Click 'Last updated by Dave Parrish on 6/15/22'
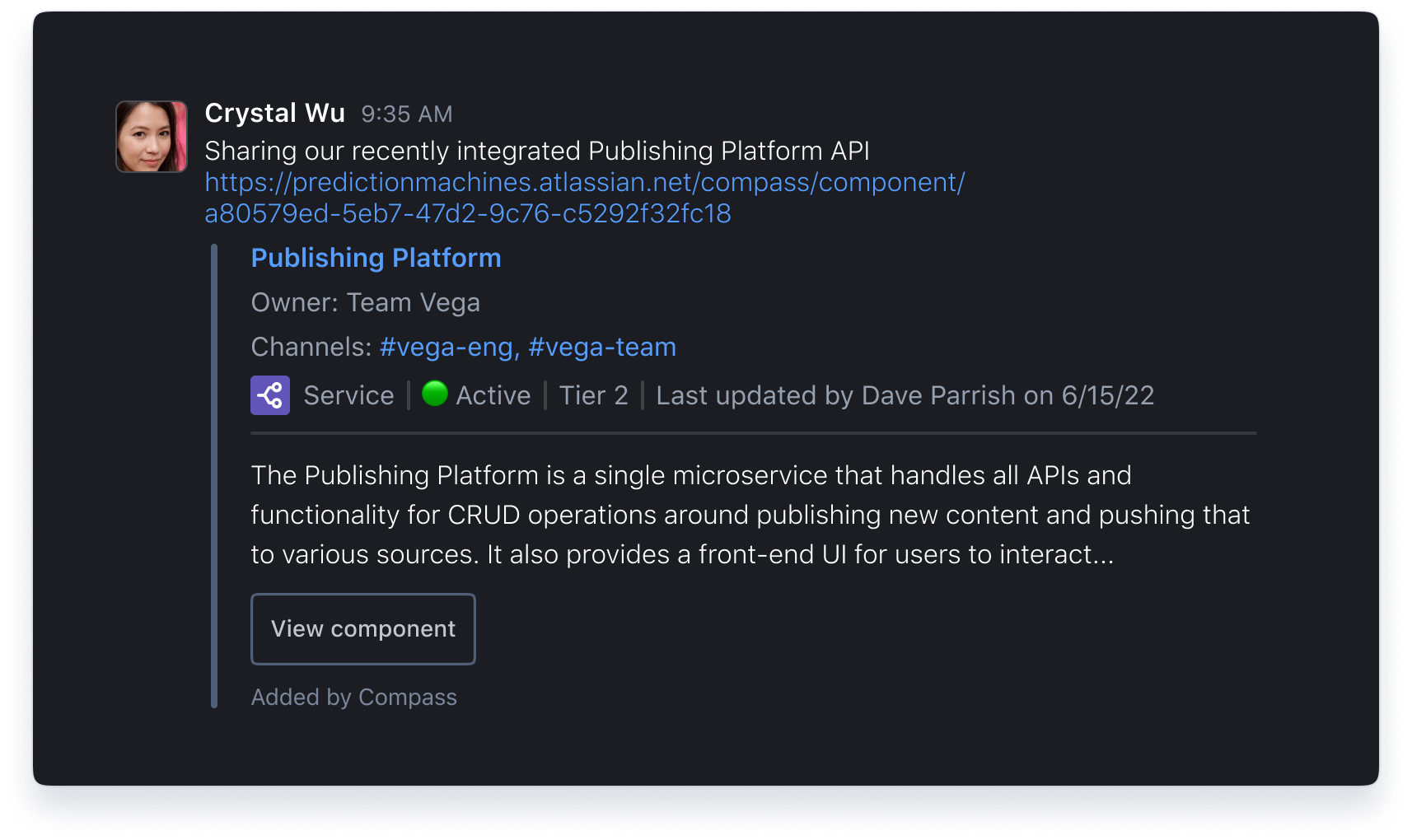 (x=905, y=395)
